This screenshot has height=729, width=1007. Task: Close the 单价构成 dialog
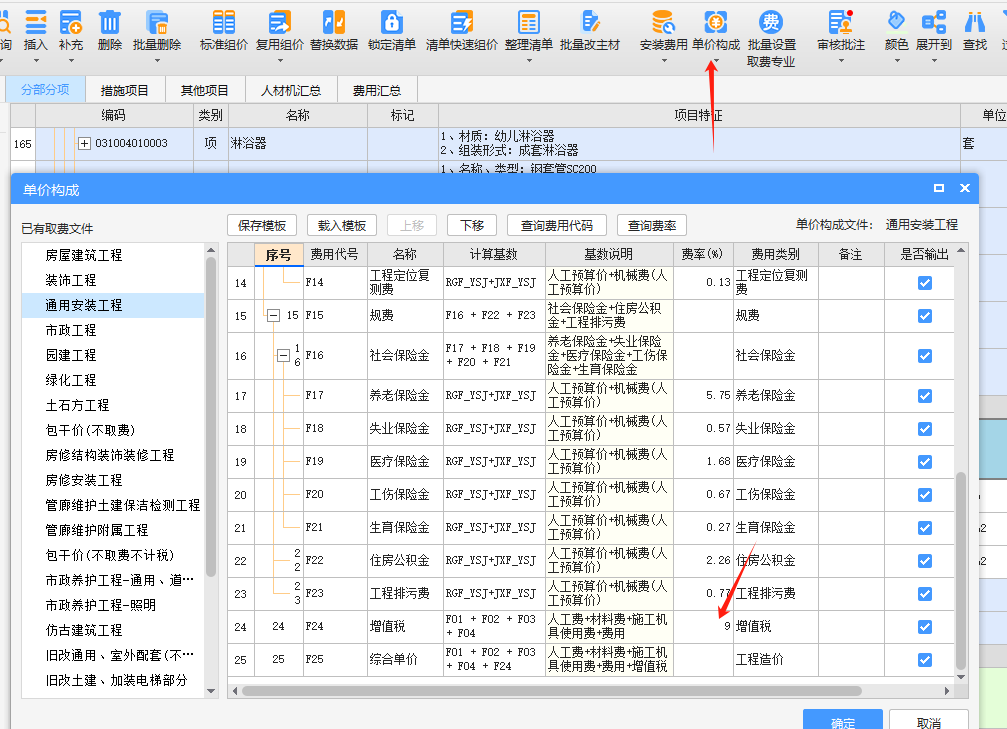tap(965, 188)
